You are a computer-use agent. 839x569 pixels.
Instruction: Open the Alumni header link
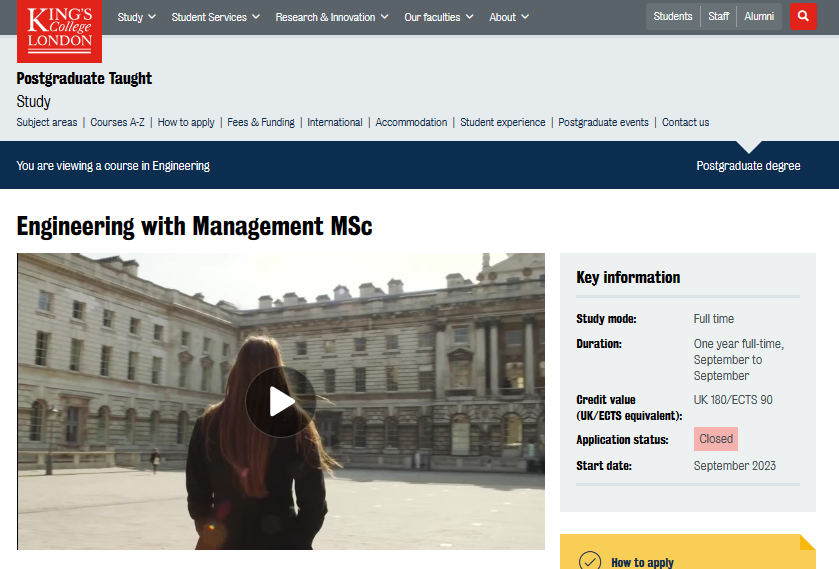(x=759, y=17)
